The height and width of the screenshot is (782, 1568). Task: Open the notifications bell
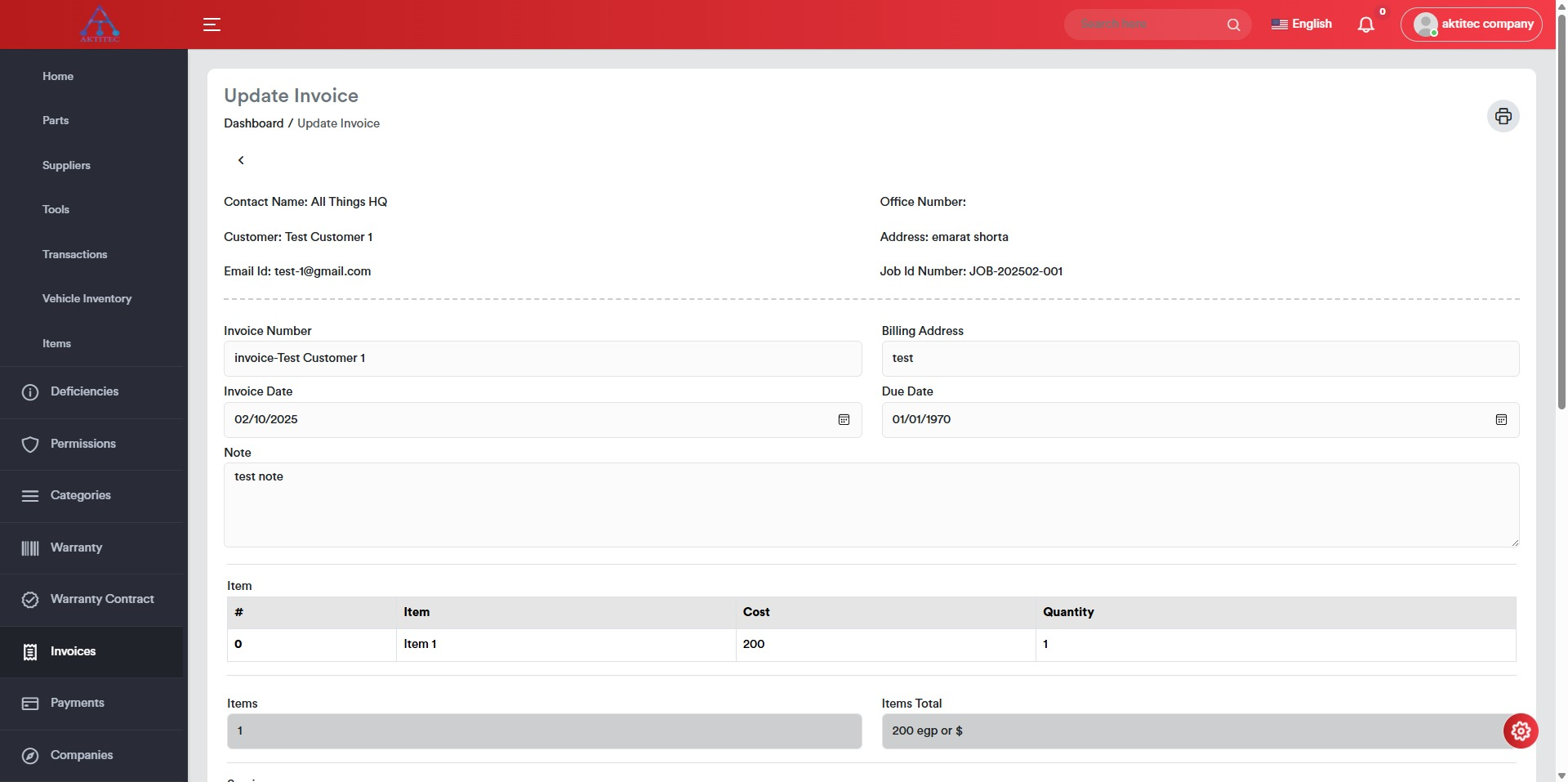point(1365,25)
